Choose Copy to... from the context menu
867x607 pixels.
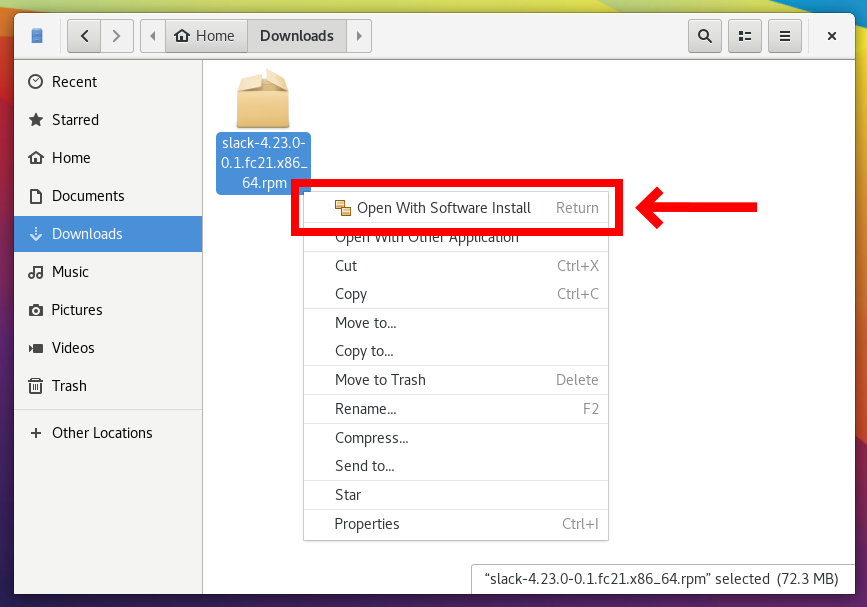(456, 351)
